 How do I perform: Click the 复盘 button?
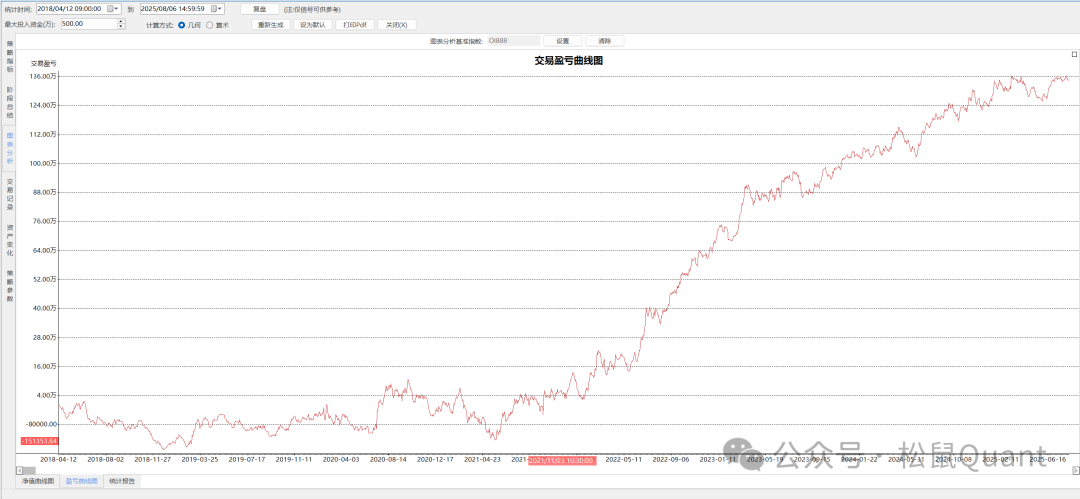pyautogui.click(x=259, y=8)
